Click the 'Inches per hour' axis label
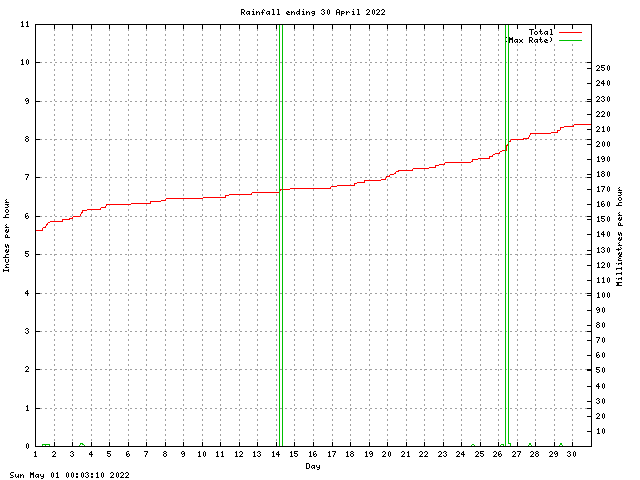Screen dimensions: 640x480 pyautogui.click(x=6, y=236)
